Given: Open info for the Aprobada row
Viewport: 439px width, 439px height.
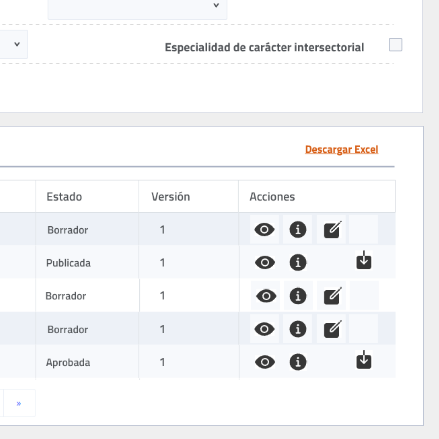Looking at the screenshot, I should coord(298,362).
